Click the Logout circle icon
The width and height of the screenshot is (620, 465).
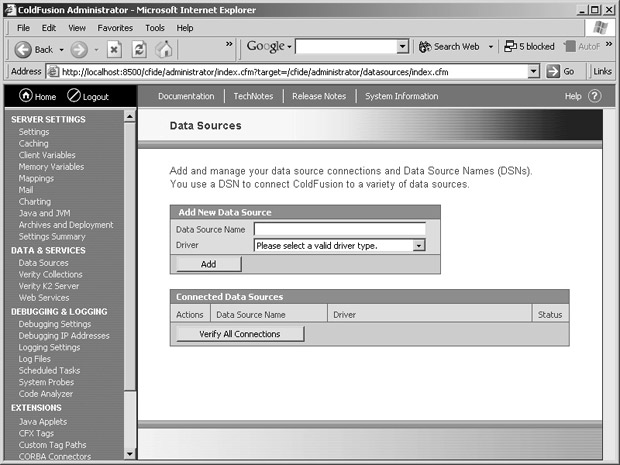(x=74, y=96)
